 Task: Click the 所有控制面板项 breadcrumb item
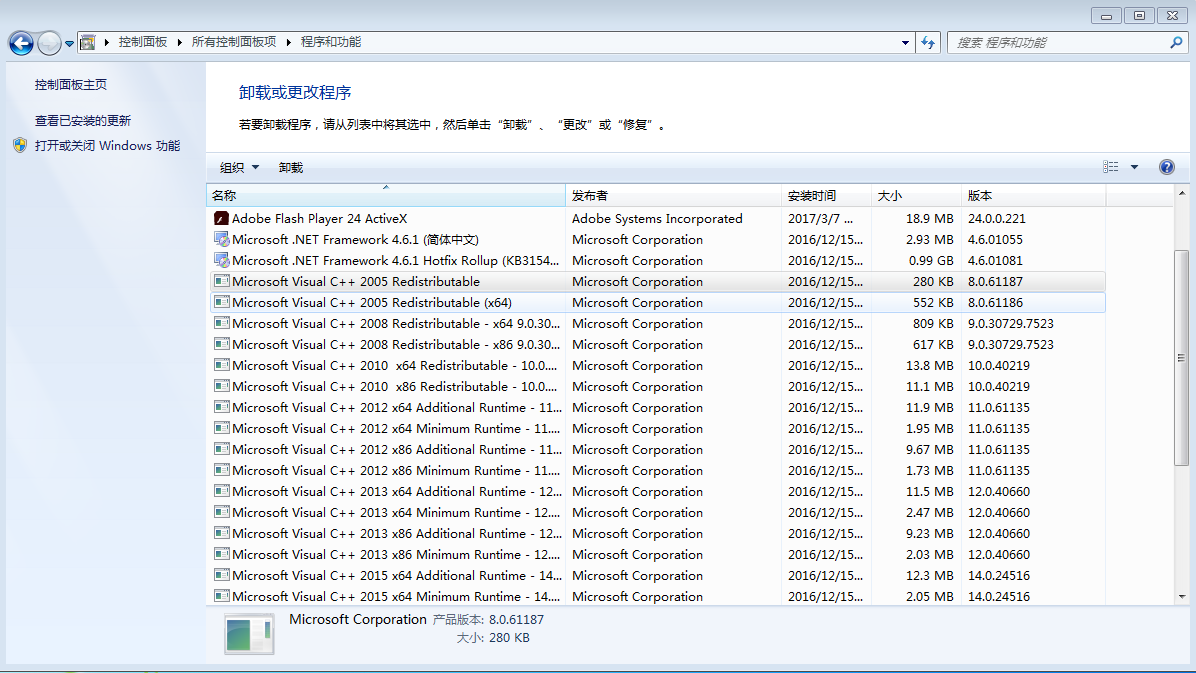coord(233,42)
